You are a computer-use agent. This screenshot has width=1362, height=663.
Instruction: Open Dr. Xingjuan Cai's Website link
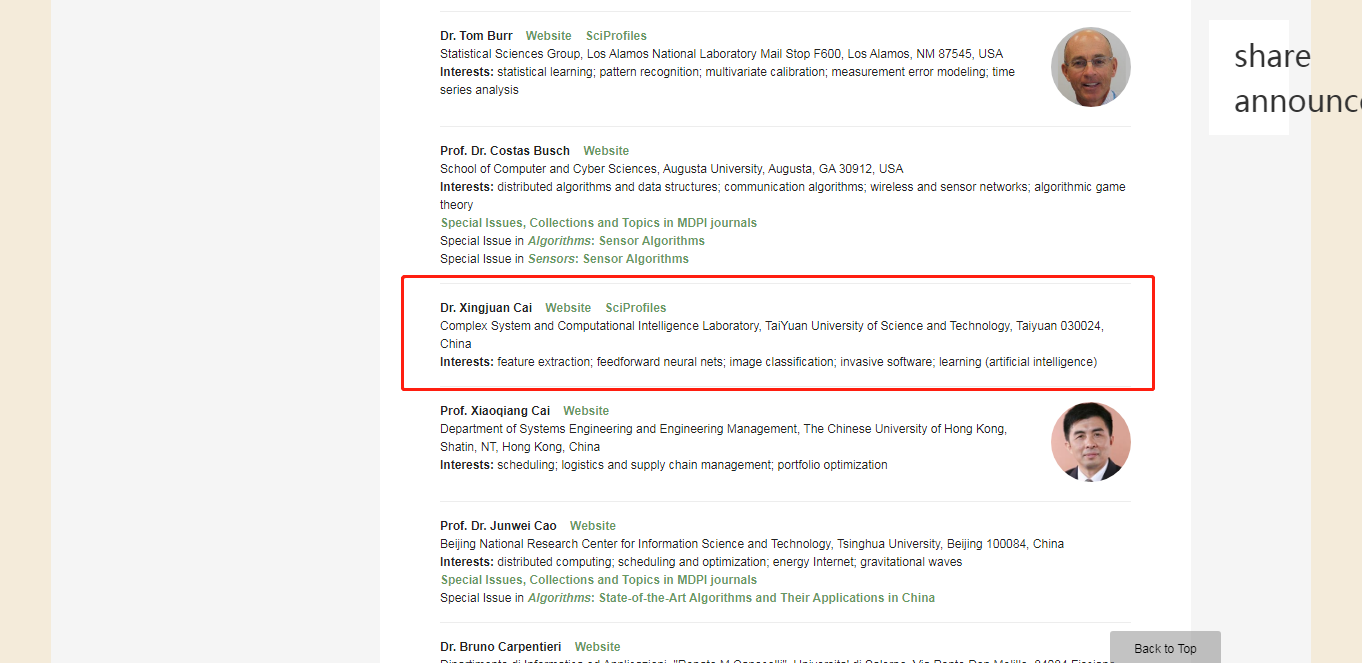pos(568,308)
